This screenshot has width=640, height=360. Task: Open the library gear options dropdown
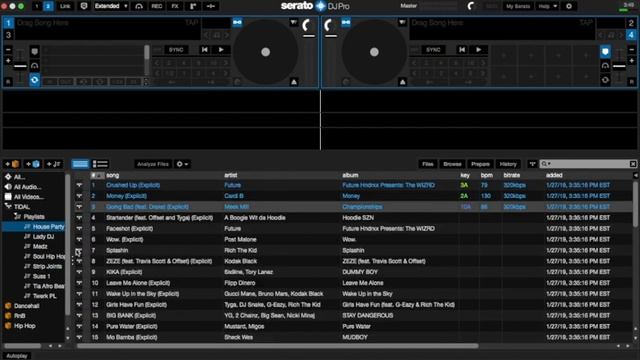182,164
